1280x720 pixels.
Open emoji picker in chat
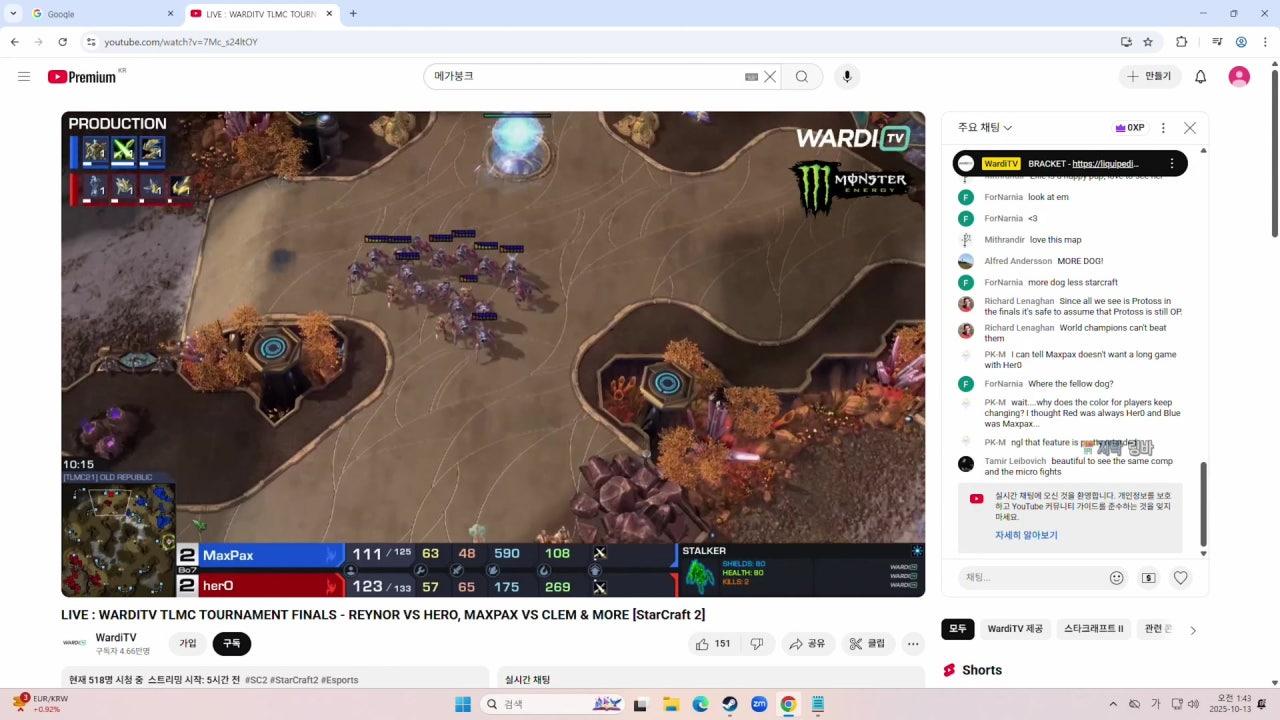tap(1117, 577)
